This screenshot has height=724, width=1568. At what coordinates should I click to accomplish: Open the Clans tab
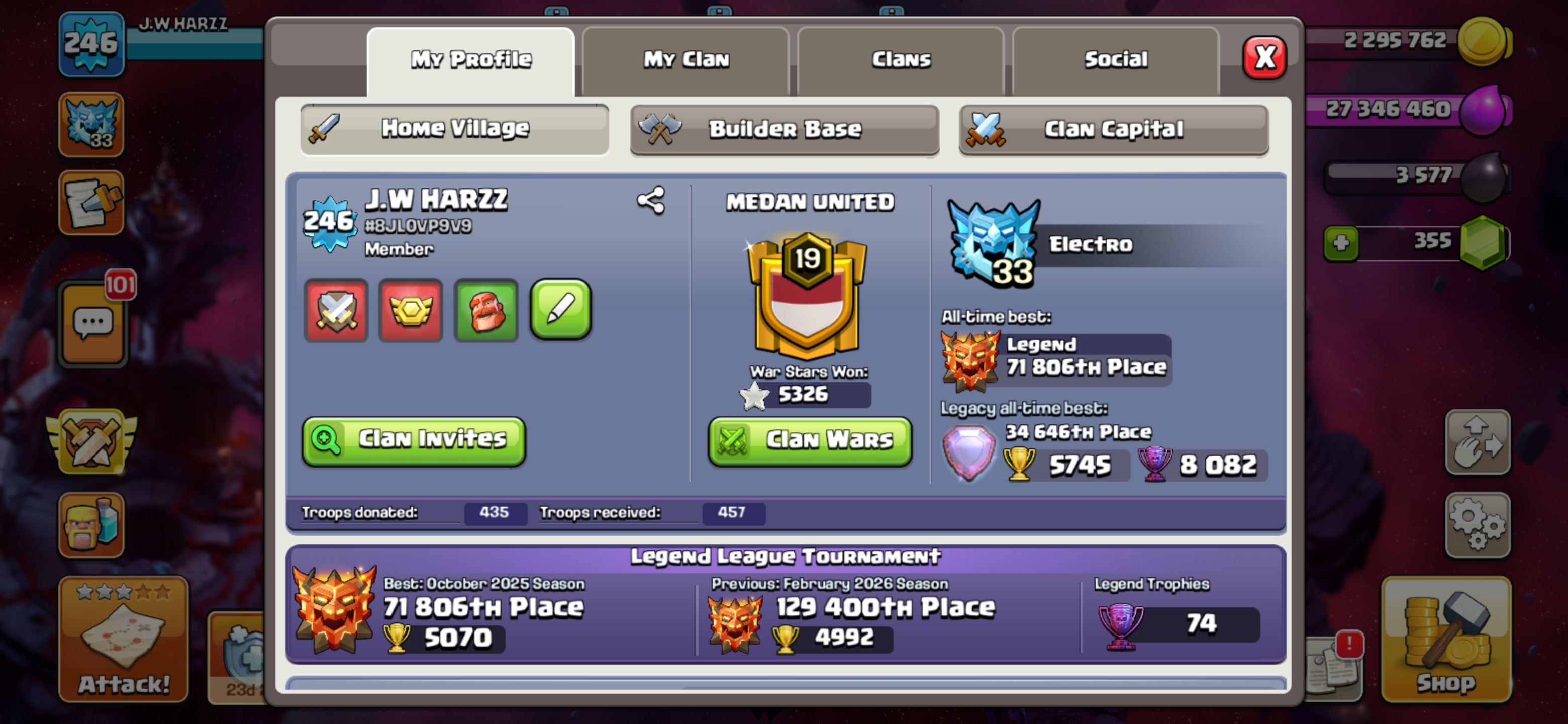[x=900, y=60]
